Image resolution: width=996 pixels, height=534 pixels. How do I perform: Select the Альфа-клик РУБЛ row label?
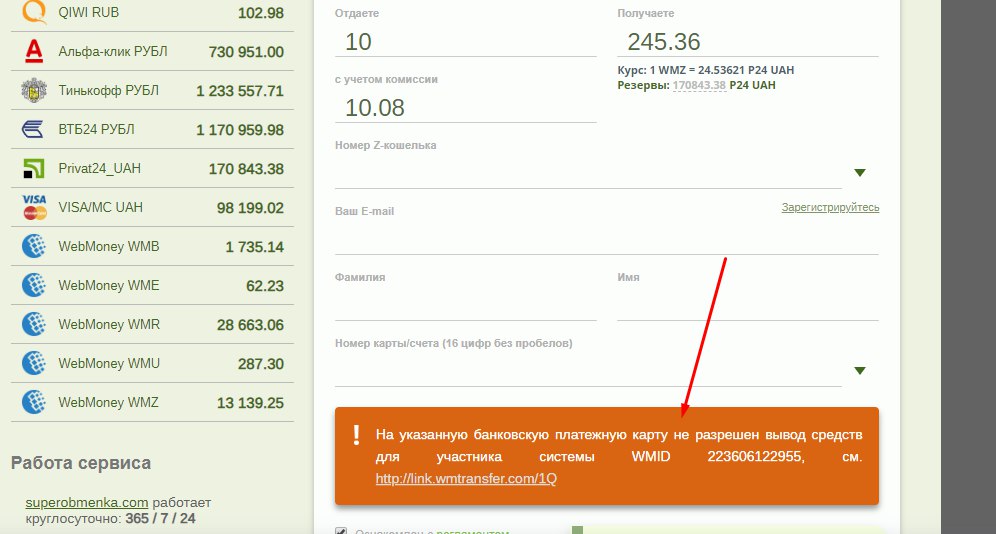tap(113, 51)
